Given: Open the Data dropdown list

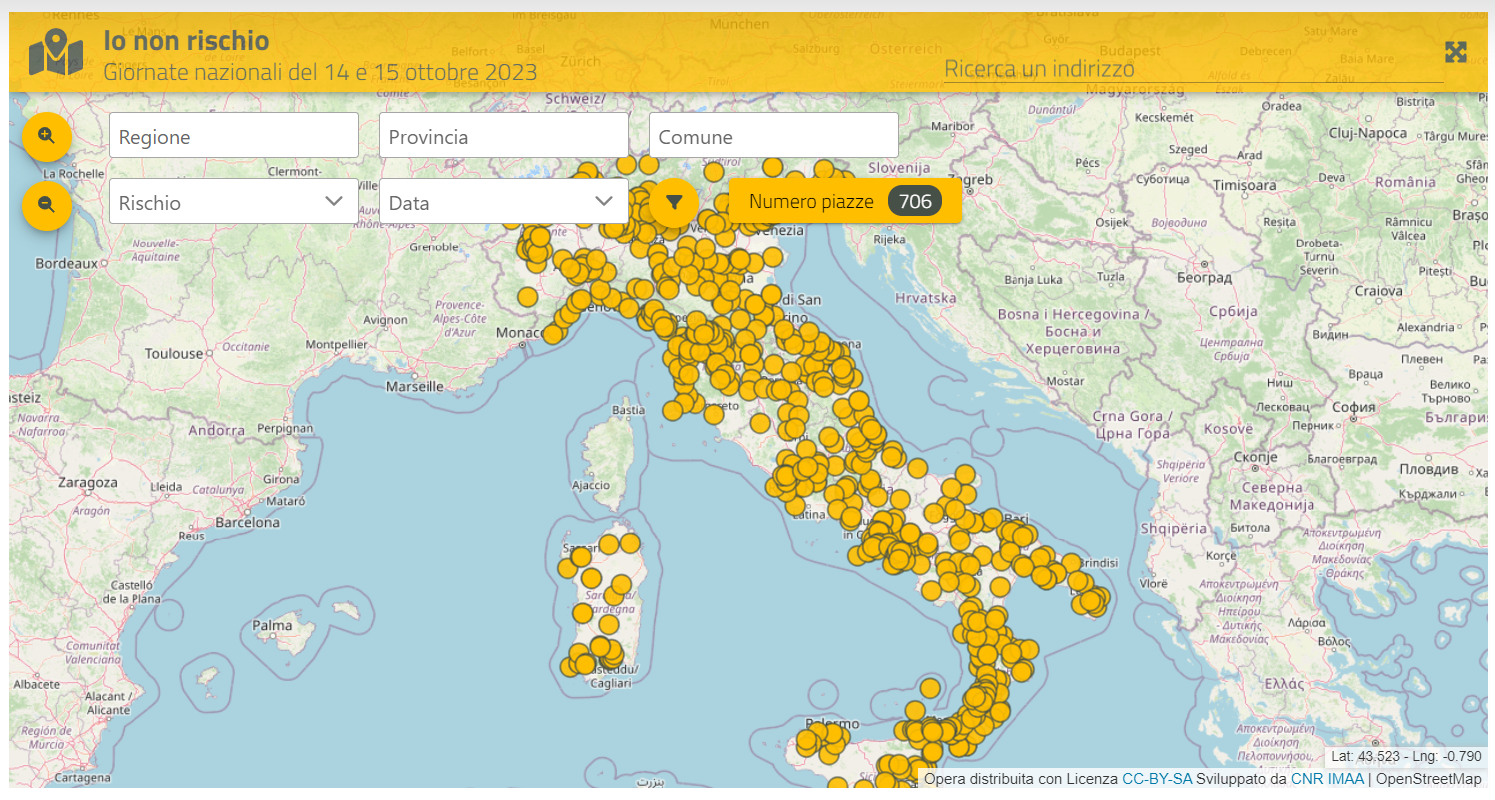Looking at the screenshot, I should click(x=503, y=202).
